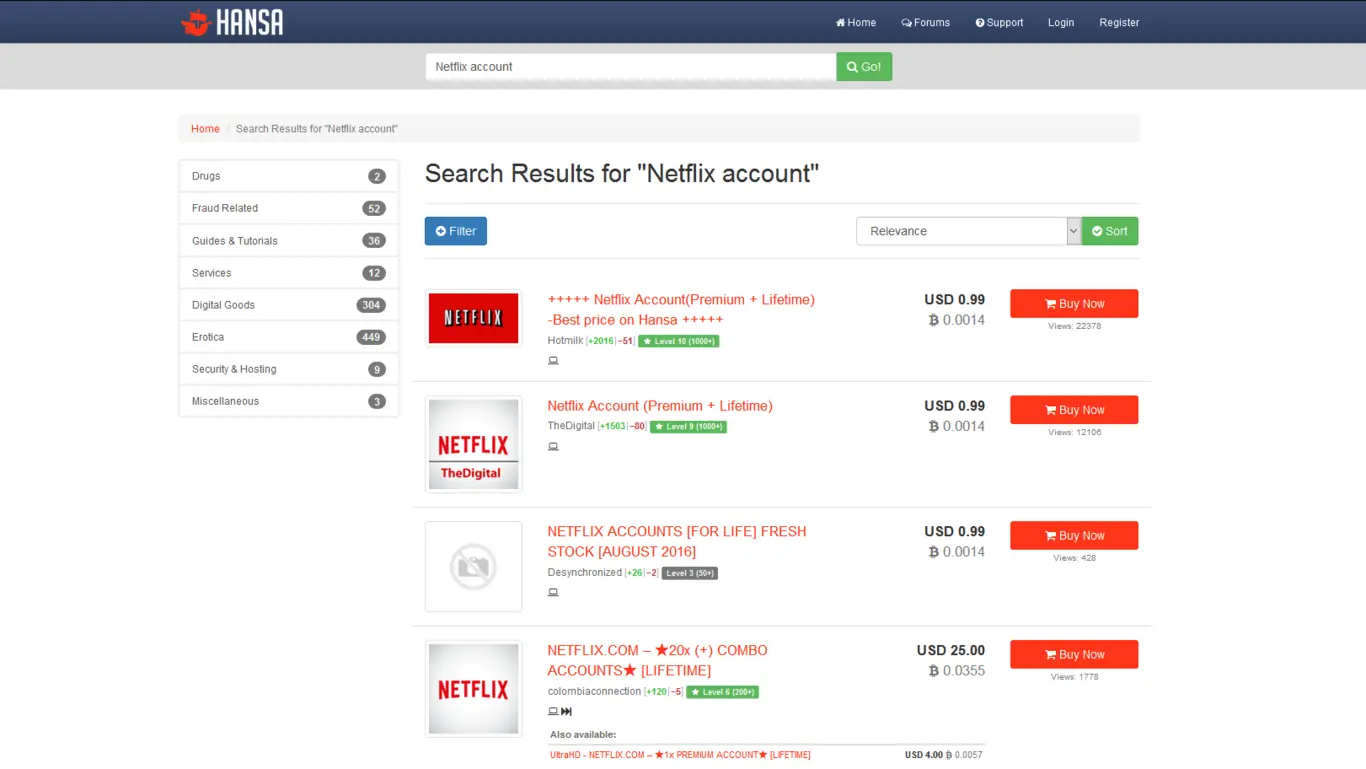
Task: Open "UltraHD - NETFLIX.COM 1x PREMIUM ACCOUNT" link
Action: [680, 755]
